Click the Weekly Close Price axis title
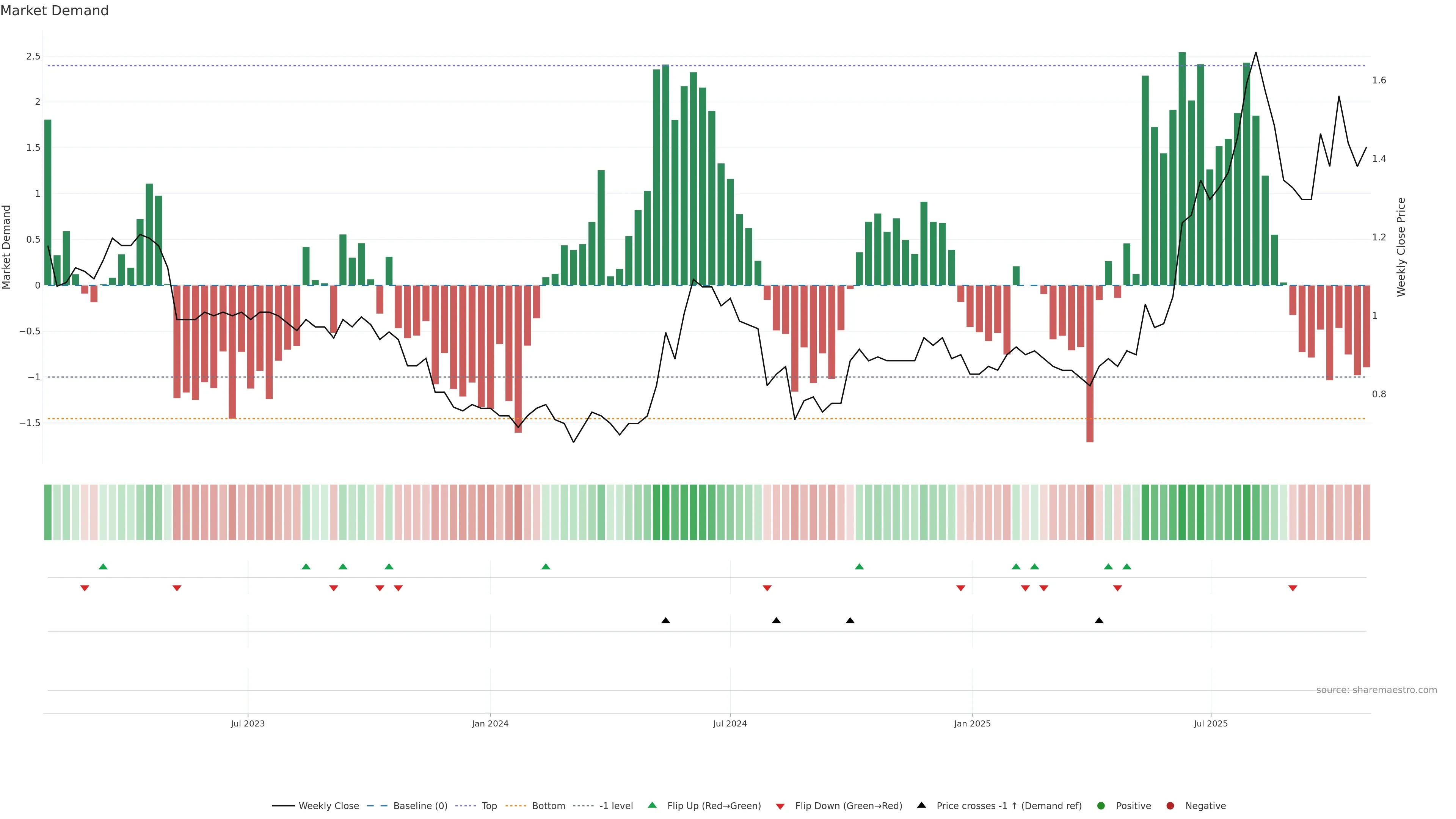The width and height of the screenshot is (1456, 819). click(x=1401, y=247)
